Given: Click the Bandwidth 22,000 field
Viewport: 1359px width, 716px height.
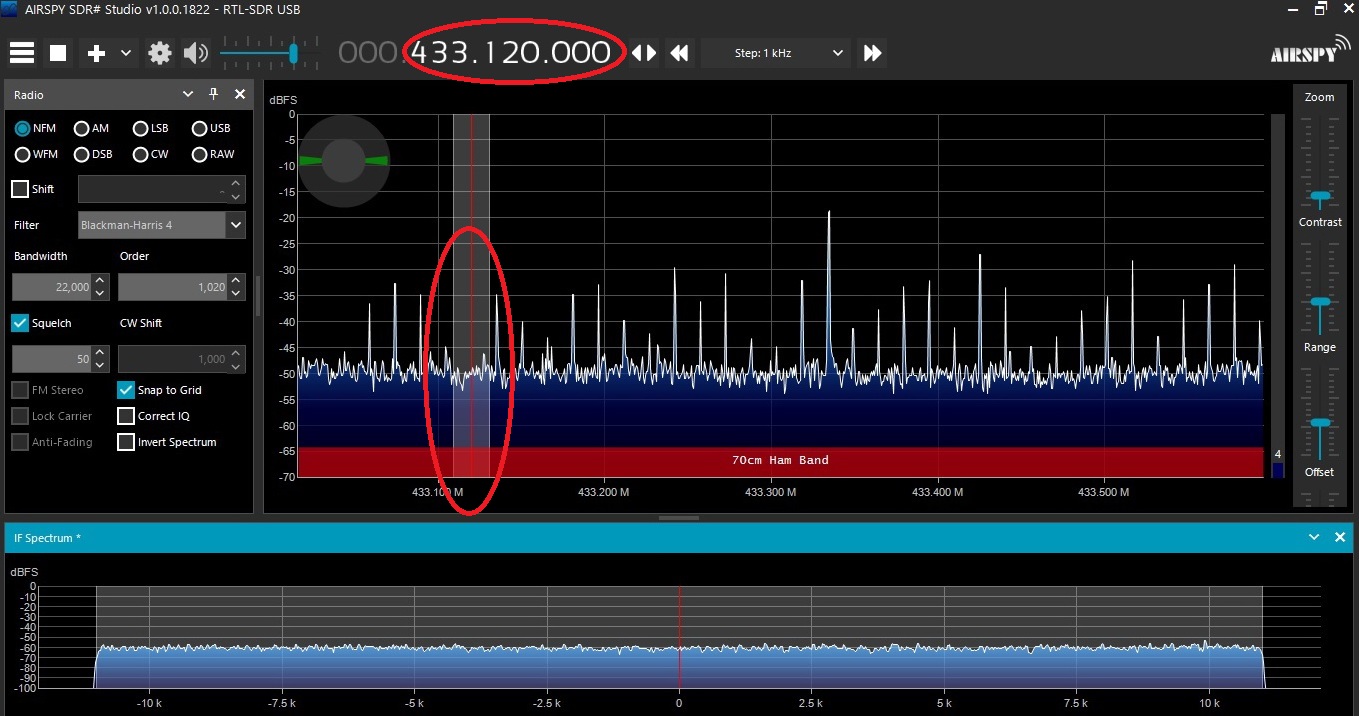Looking at the screenshot, I should tap(51, 287).
